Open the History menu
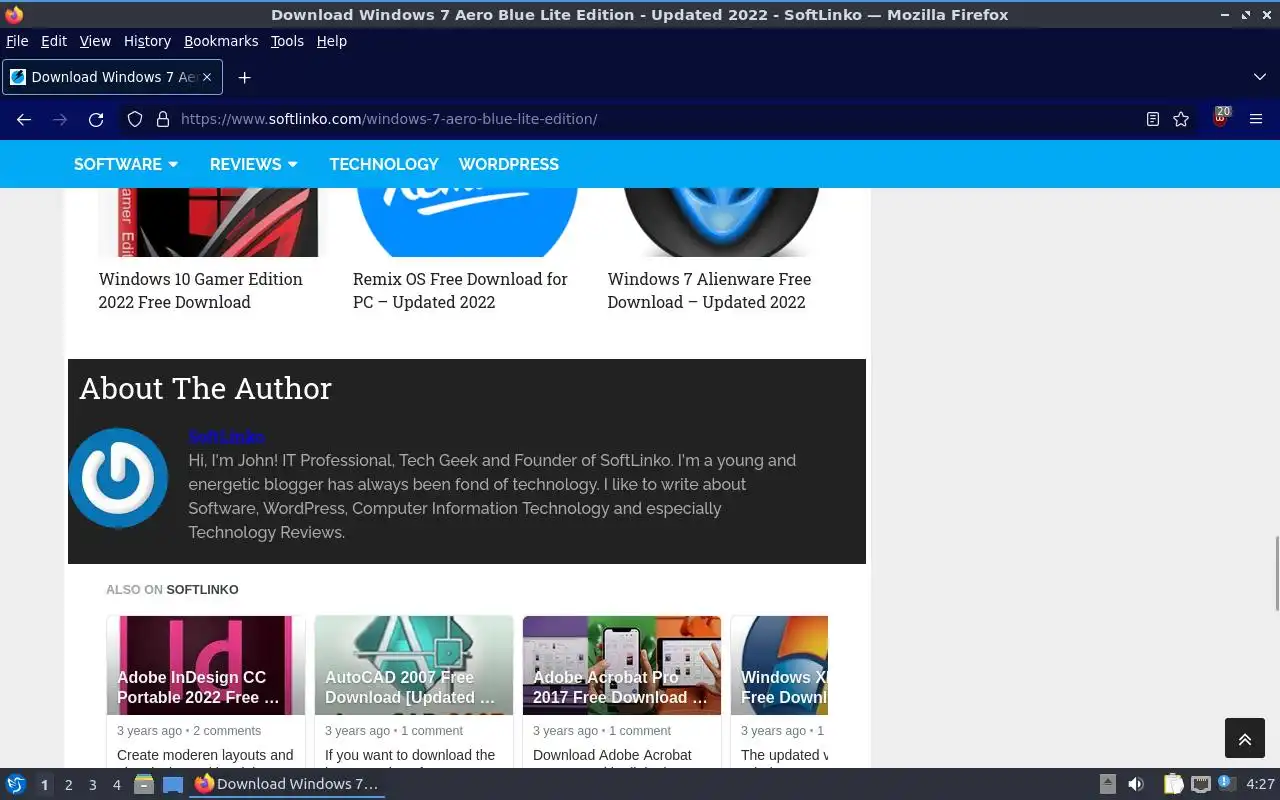Image resolution: width=1280 pixels, height=800 pixels. 147,41
